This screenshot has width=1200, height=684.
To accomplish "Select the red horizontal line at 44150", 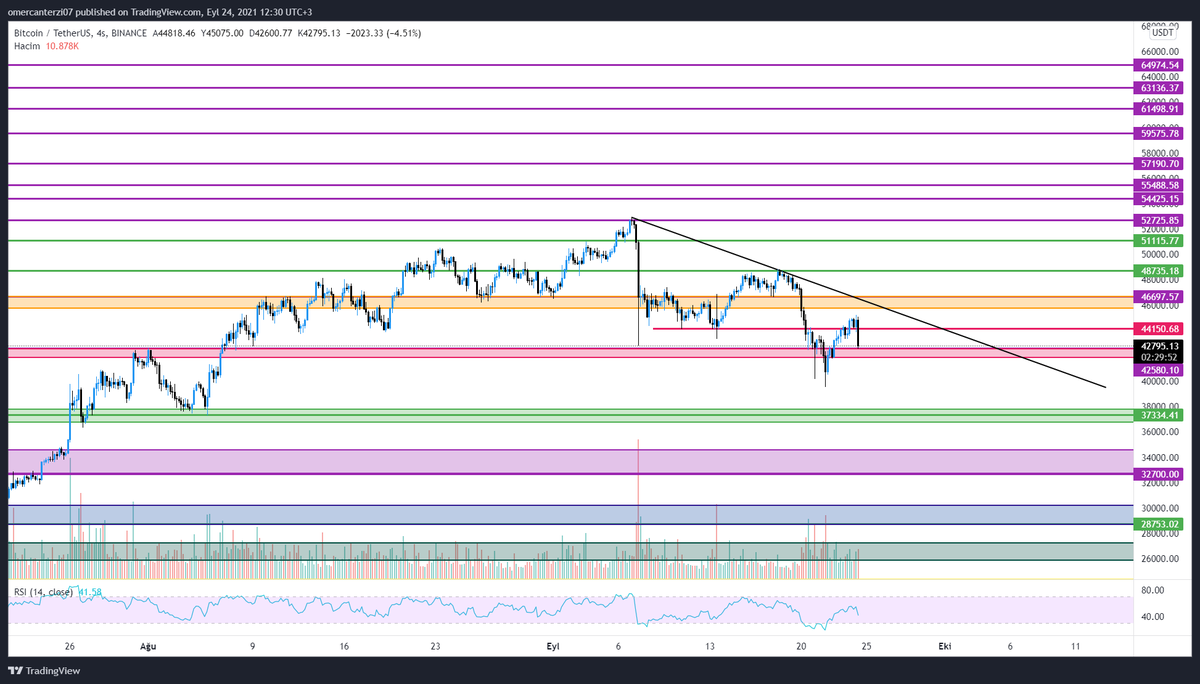I will click(893, 328).
